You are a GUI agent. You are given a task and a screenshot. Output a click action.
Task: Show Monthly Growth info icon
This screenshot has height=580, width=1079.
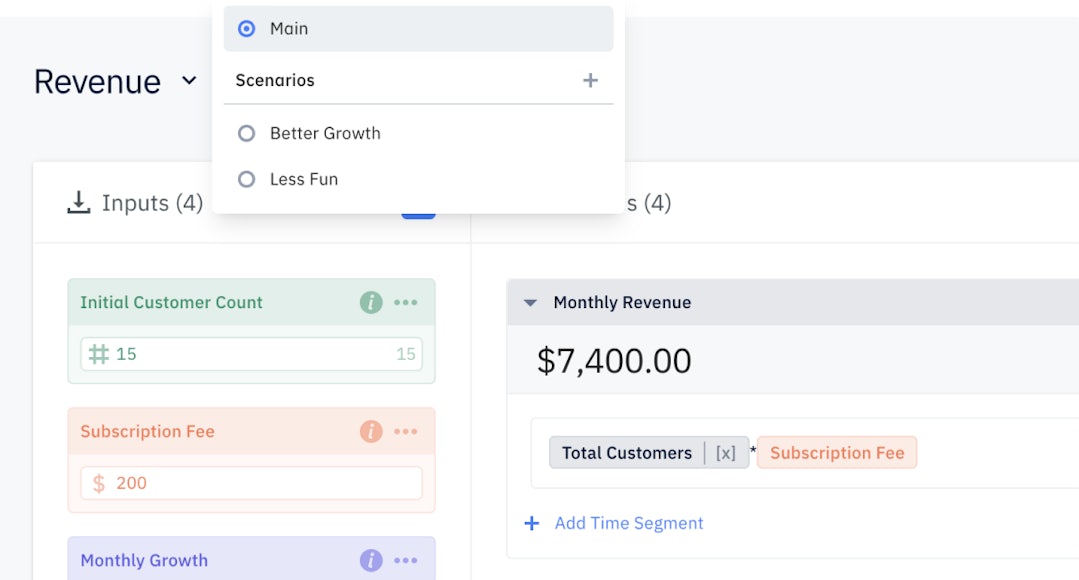point(371,561)
